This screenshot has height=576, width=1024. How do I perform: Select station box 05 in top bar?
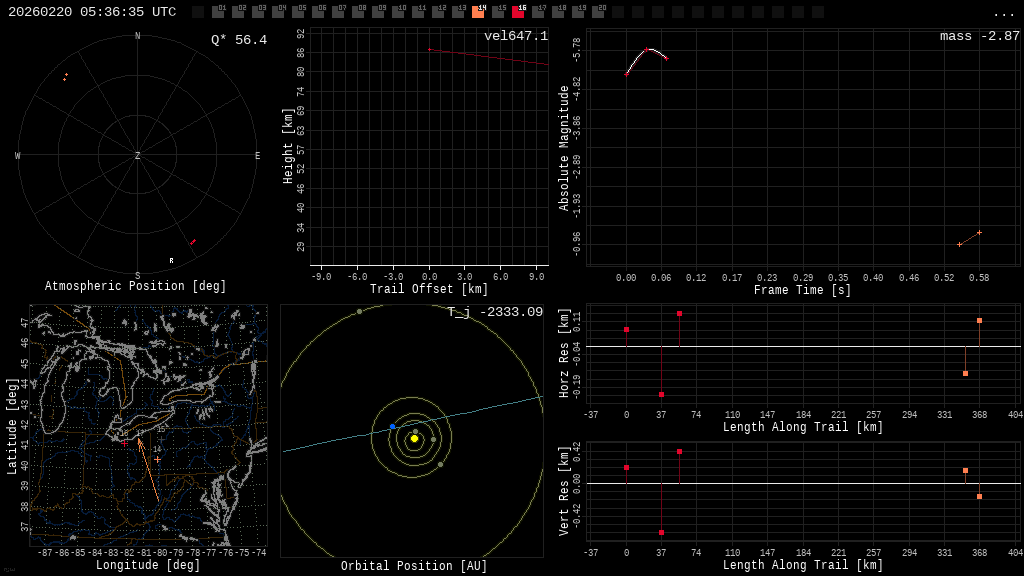tap(298, 12)
